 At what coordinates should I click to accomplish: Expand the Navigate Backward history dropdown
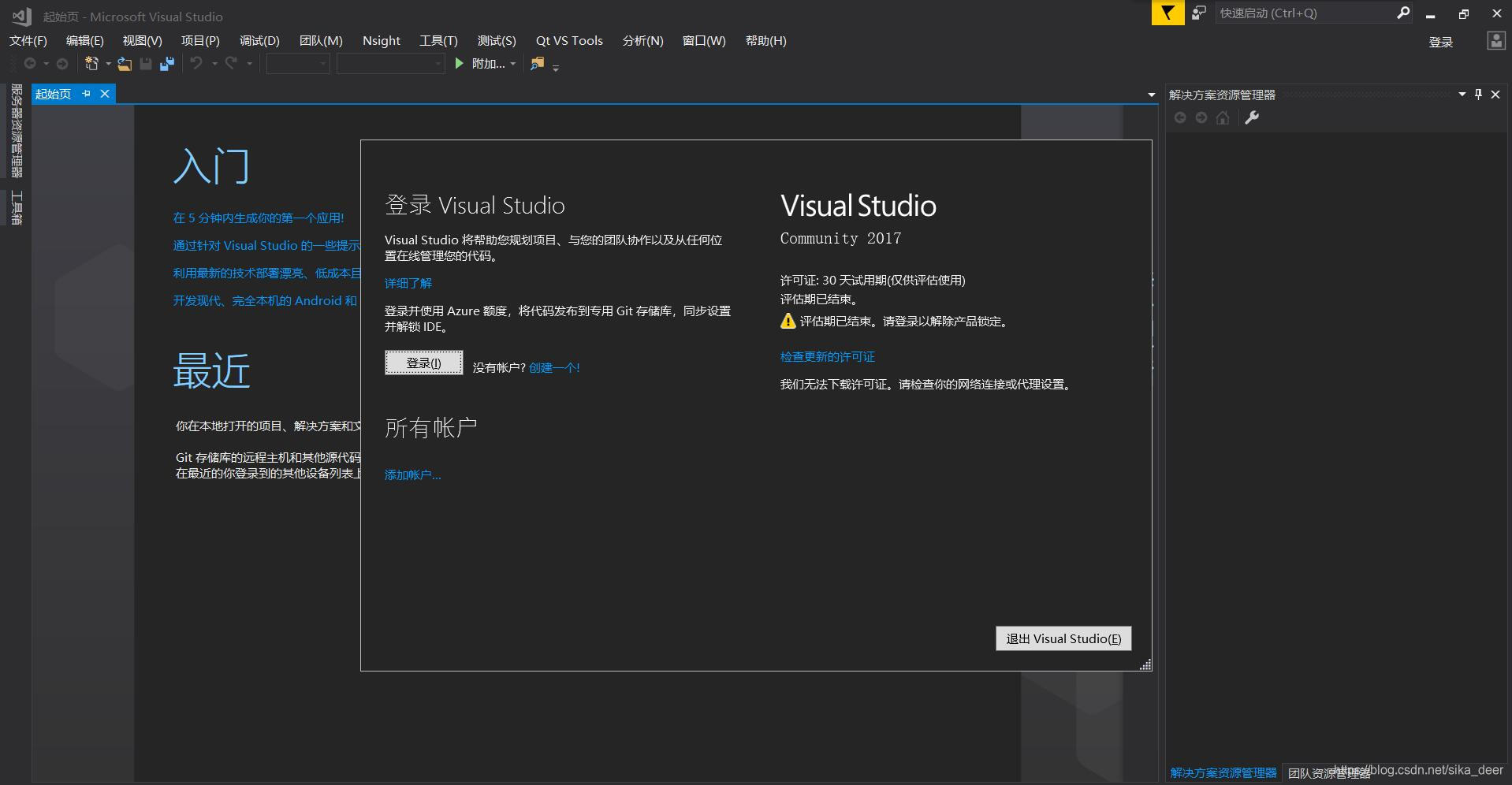click(46, 64)
